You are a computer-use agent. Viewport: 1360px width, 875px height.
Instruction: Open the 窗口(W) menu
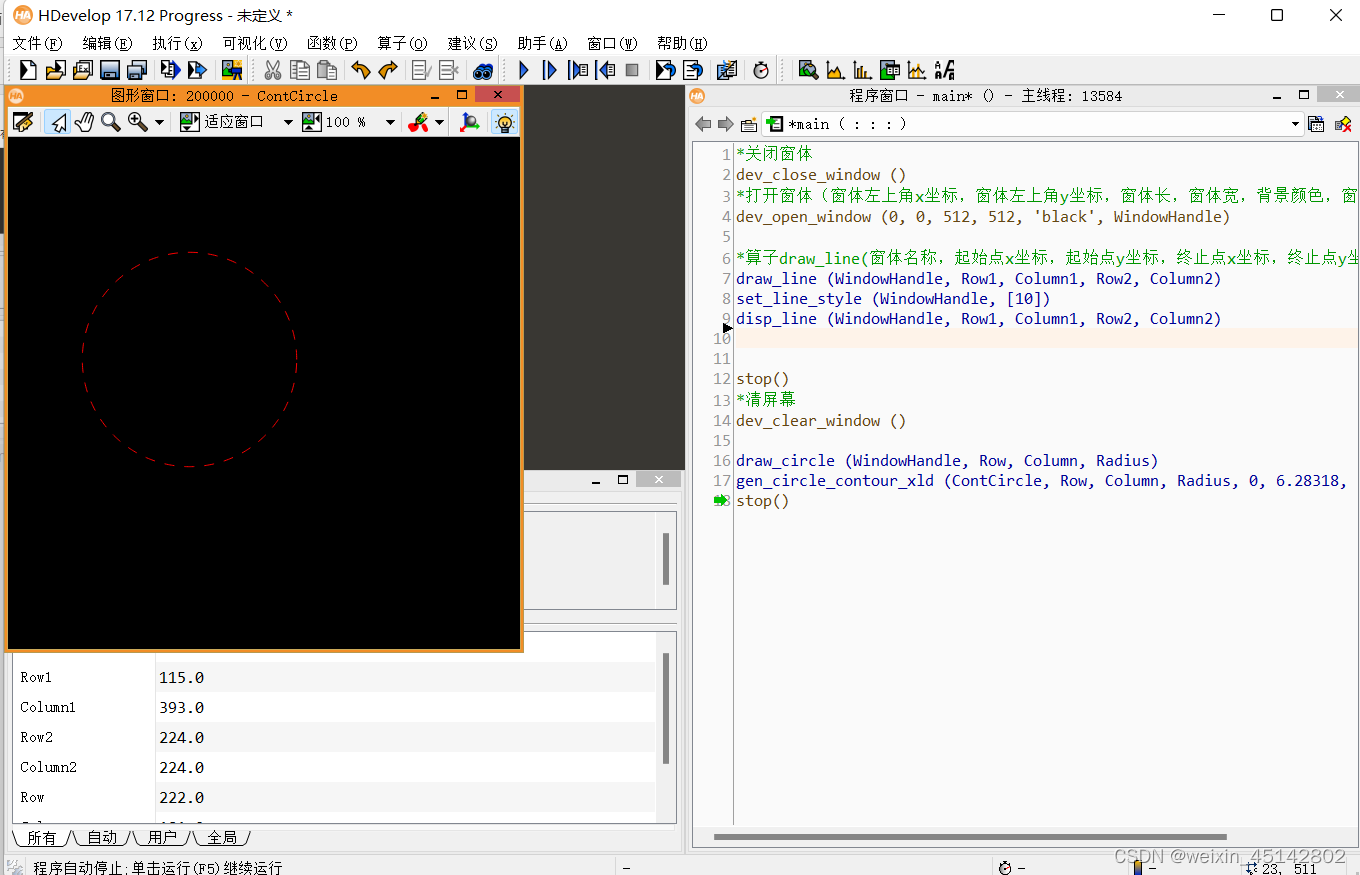[x=612, y=43]
